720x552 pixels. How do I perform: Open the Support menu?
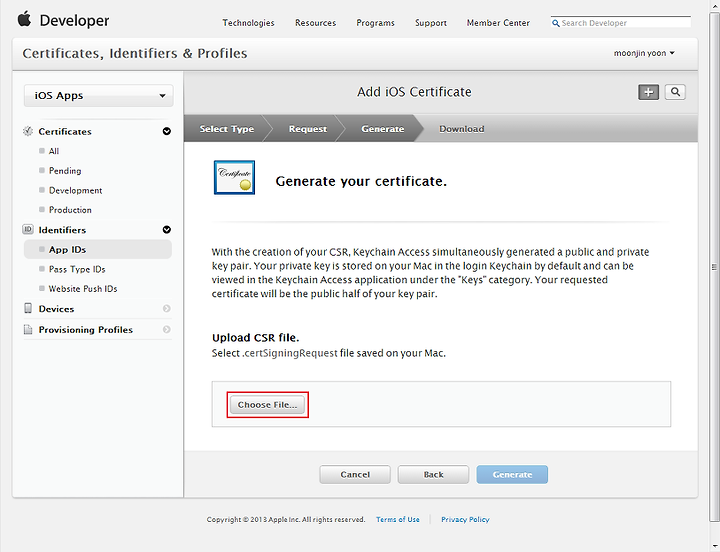coord(431,23)
